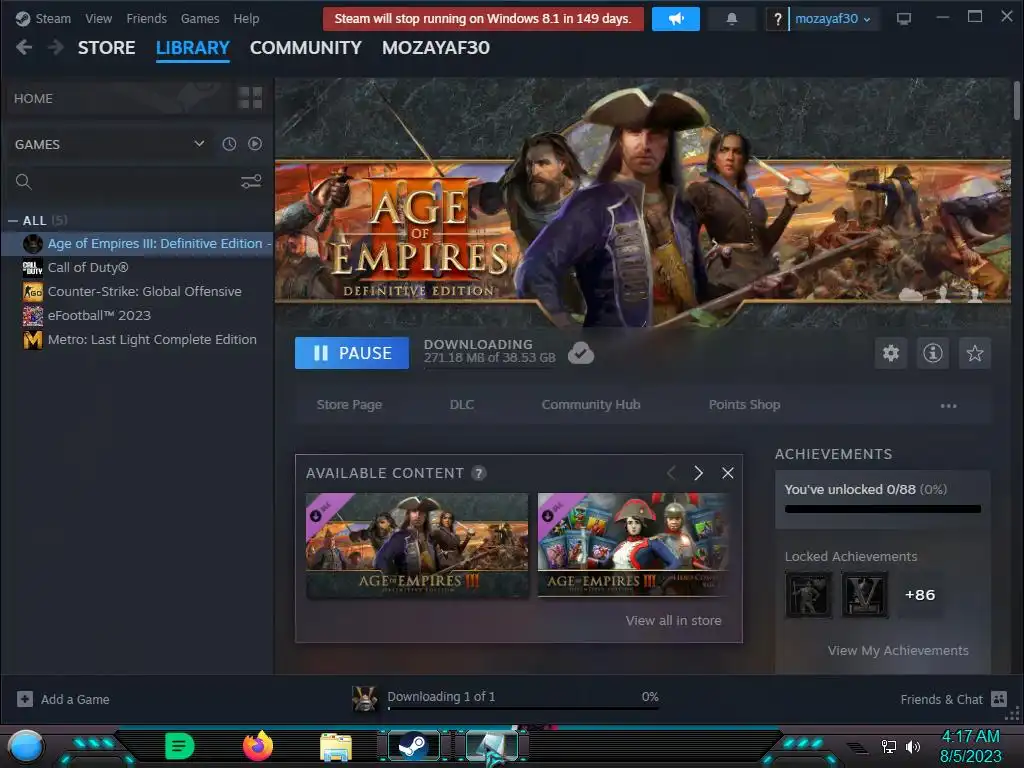Click the +86 more achievements box
Image resolution: width=1024 pixels, height=768 pixels.
point(920,594)
